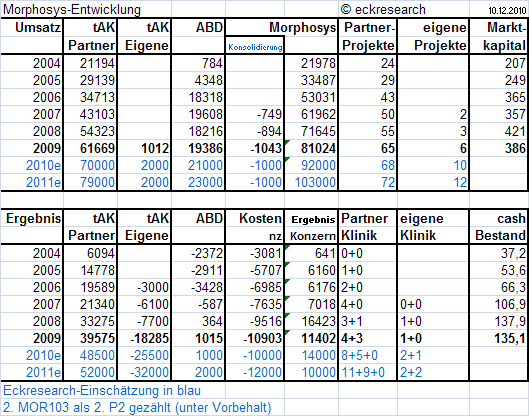Select estimate value -32000

coord(149,372)
